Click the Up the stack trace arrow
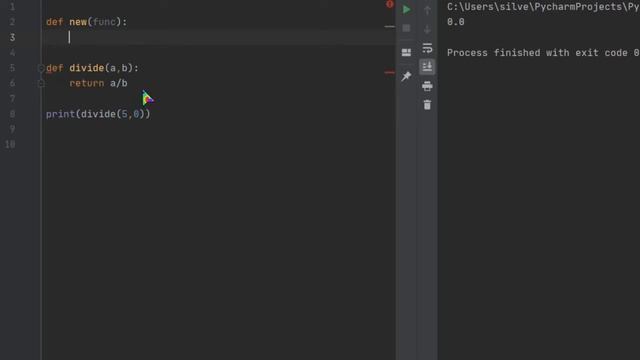640x360 pixels. click(427, 10)
